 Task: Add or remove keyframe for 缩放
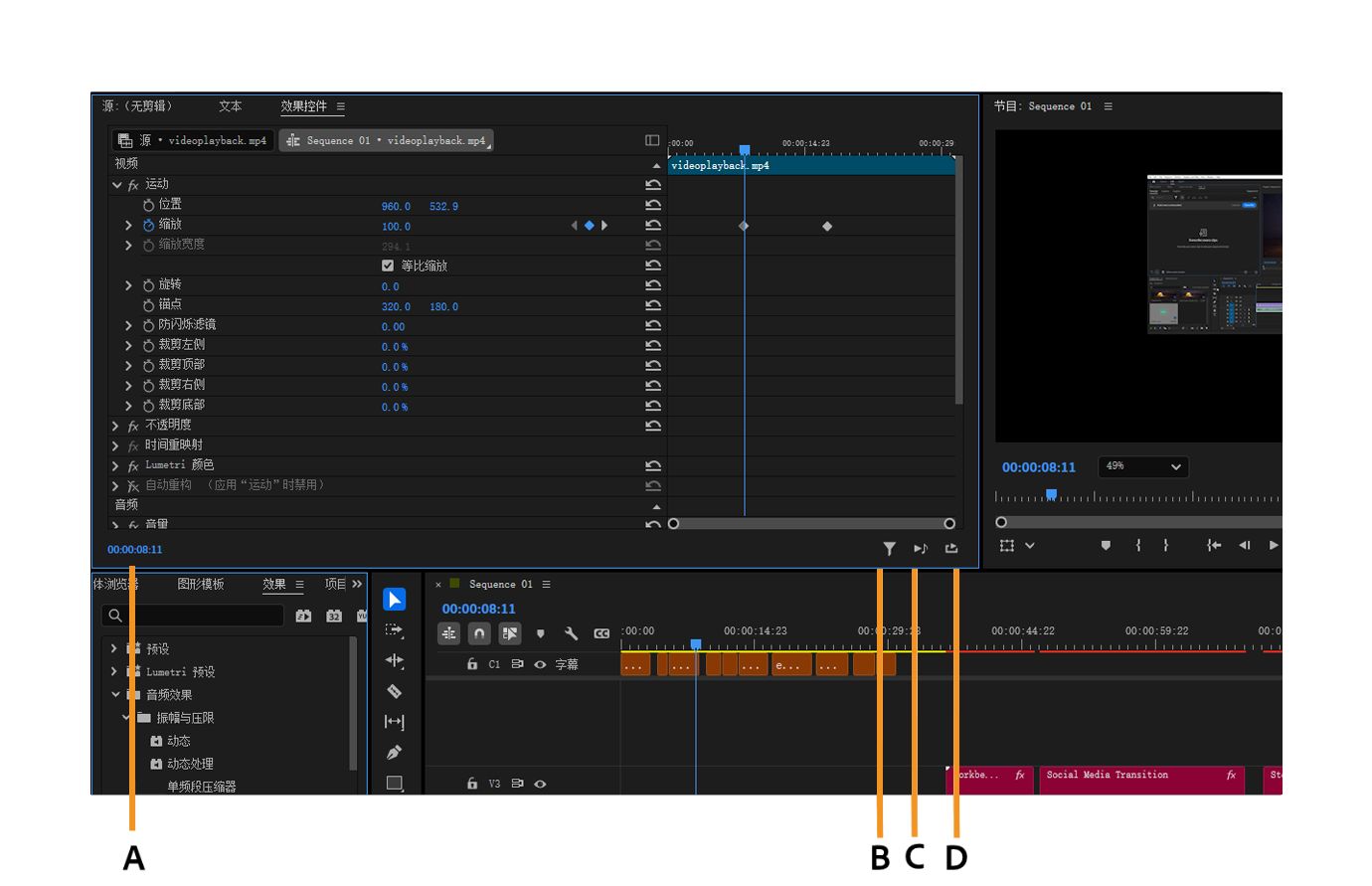click(589, 226)
